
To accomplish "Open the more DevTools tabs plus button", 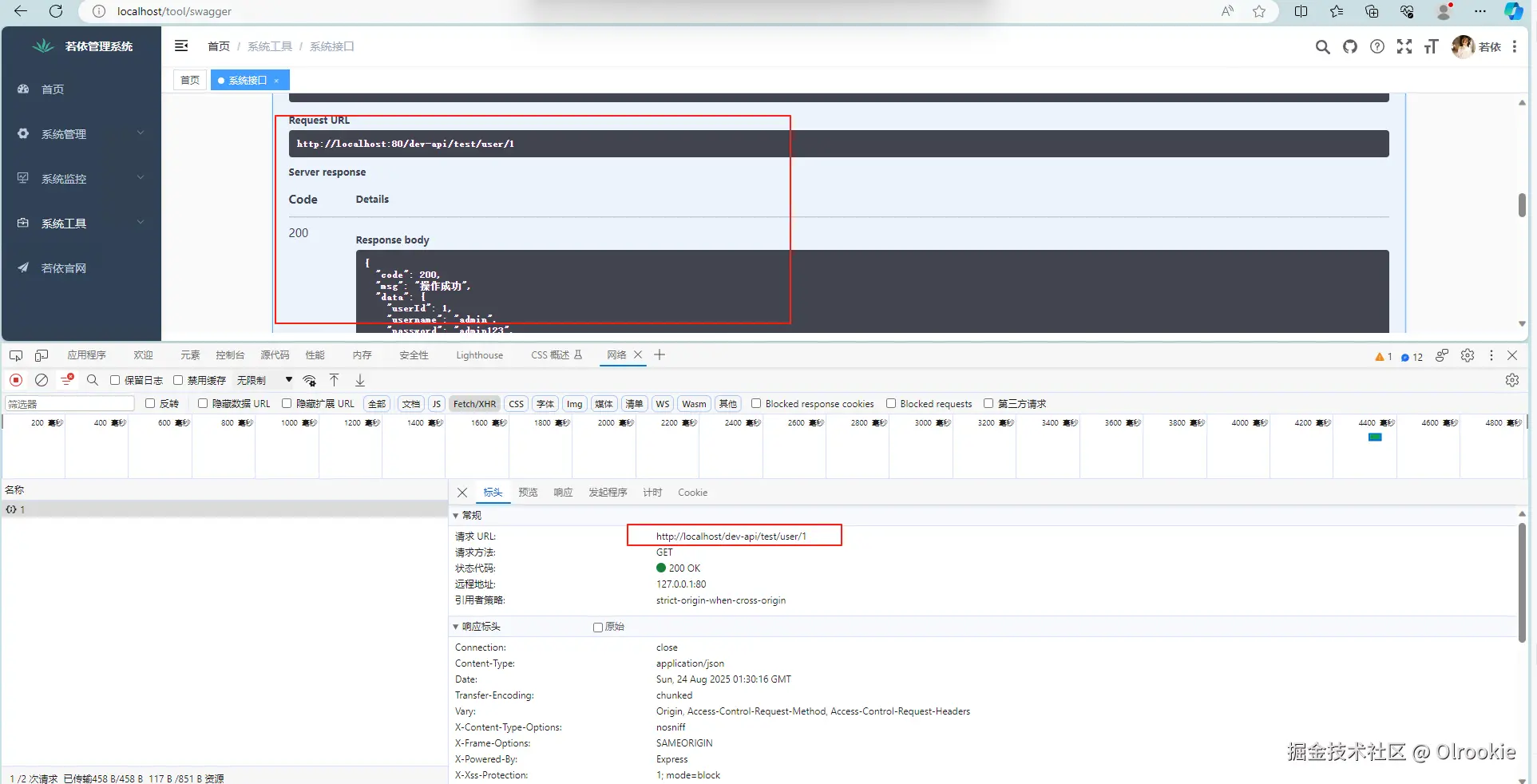I will [x=660, y=354].
